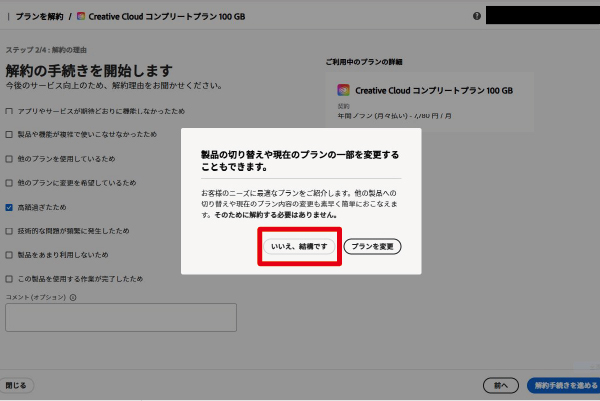
Task: Check '技術的な問題が頻繁に発生したため' checkbox
Action: [x=9, y=231]
